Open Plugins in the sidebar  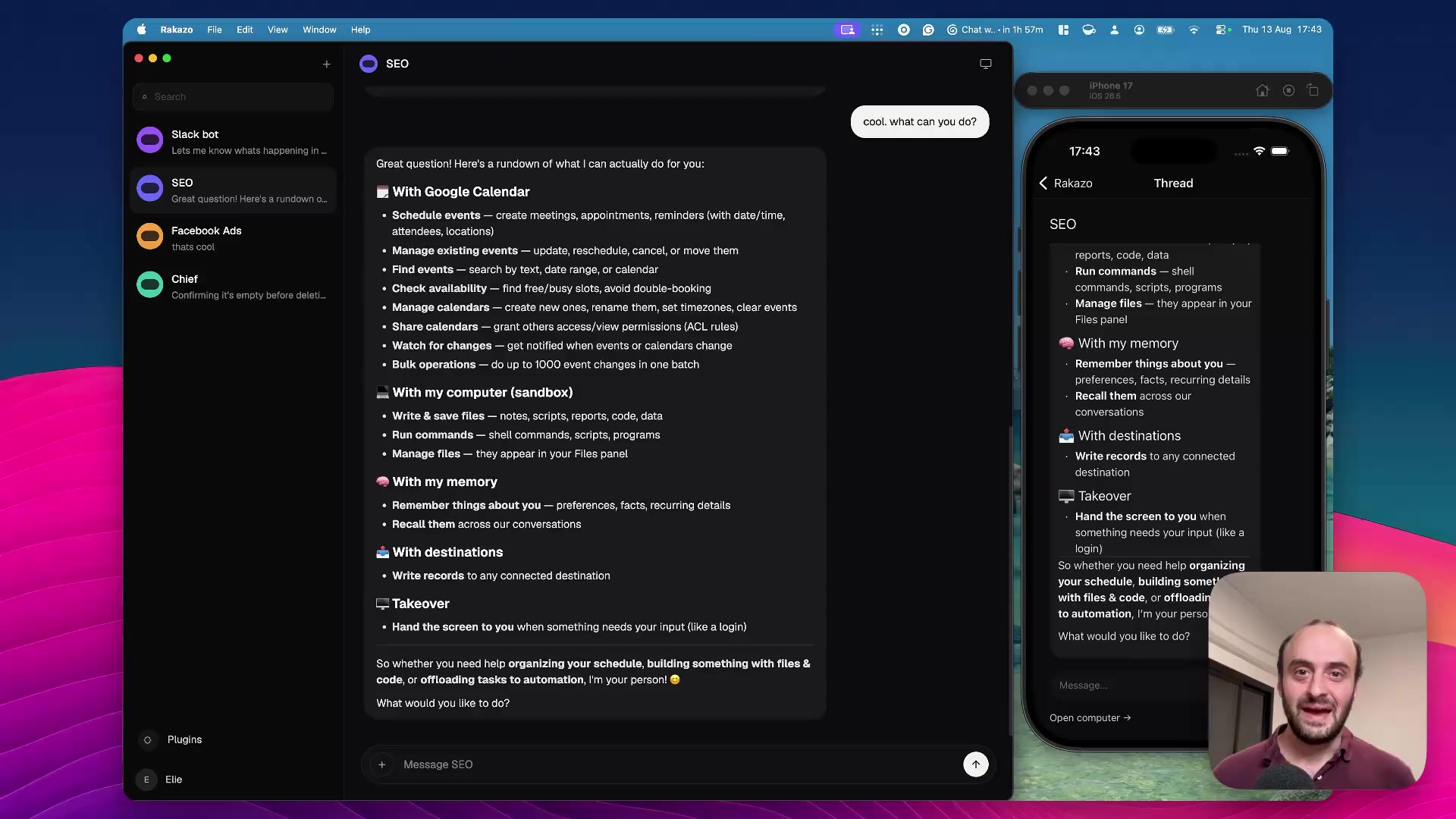pyautogui.click(x=185, y=740)
